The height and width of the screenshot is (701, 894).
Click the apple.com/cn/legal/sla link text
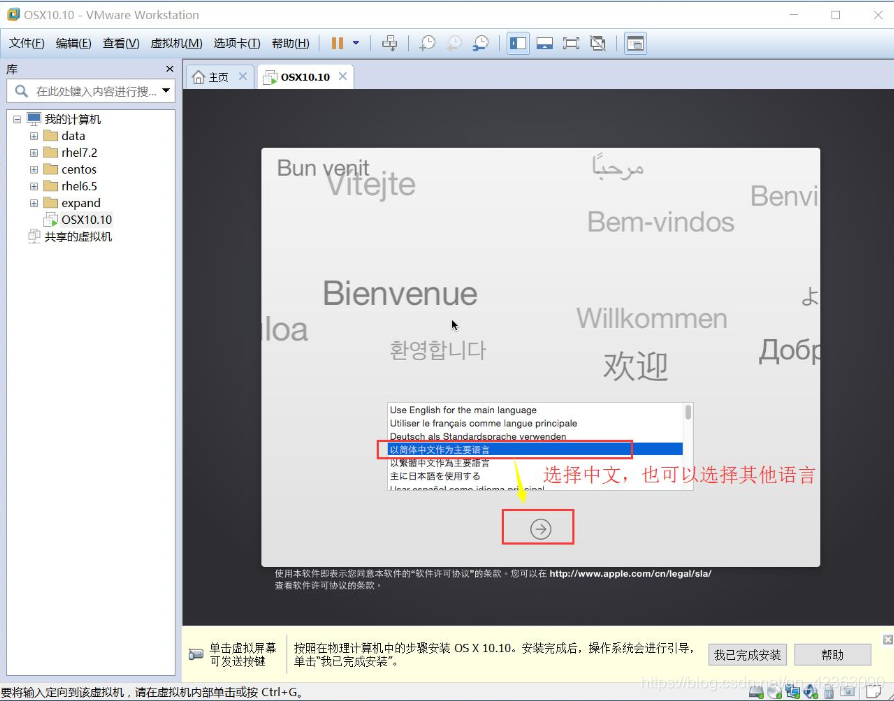tap(630, 574)
